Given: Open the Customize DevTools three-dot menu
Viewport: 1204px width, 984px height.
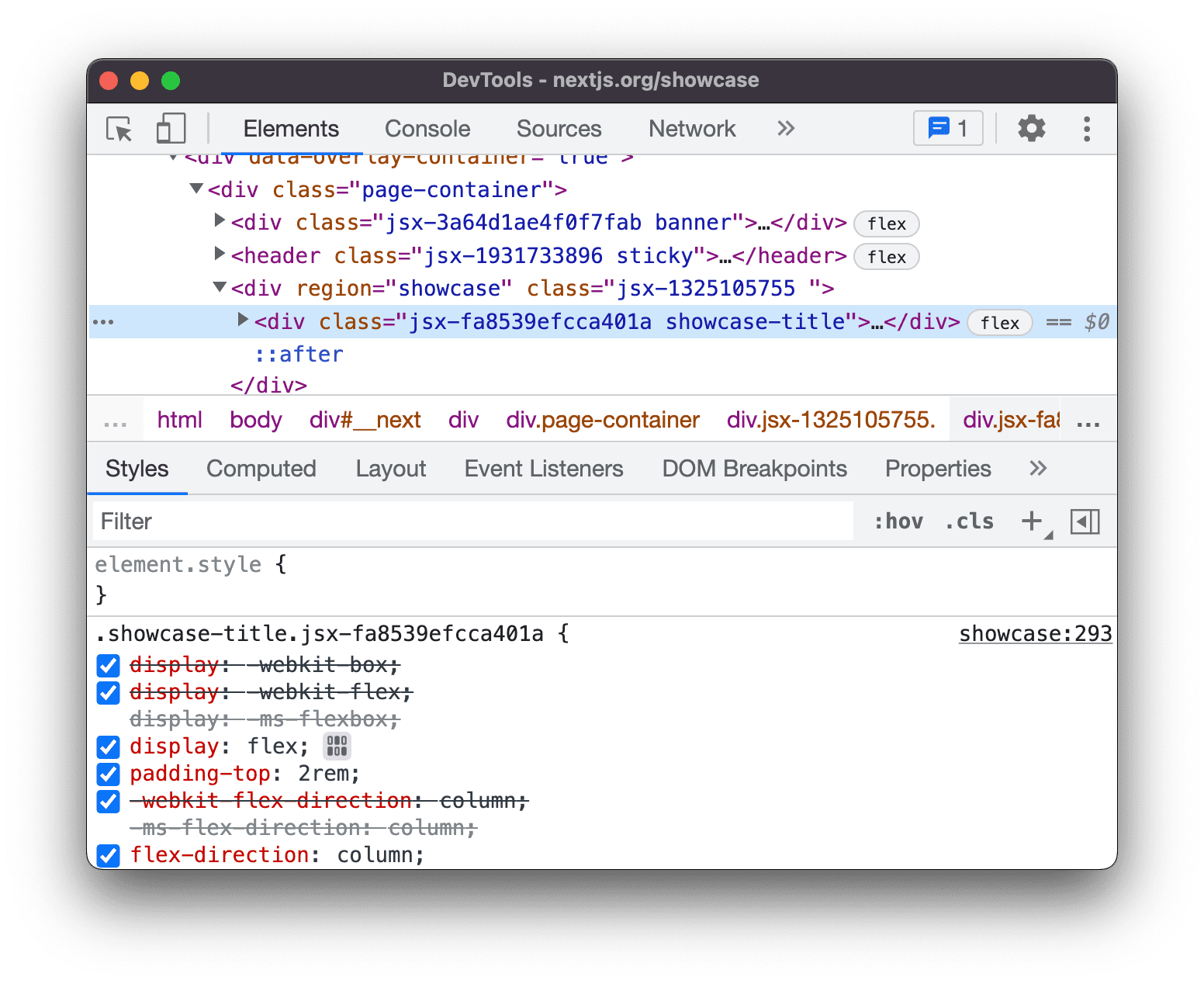Looking at the screenshot, I should click(1087, 129).
